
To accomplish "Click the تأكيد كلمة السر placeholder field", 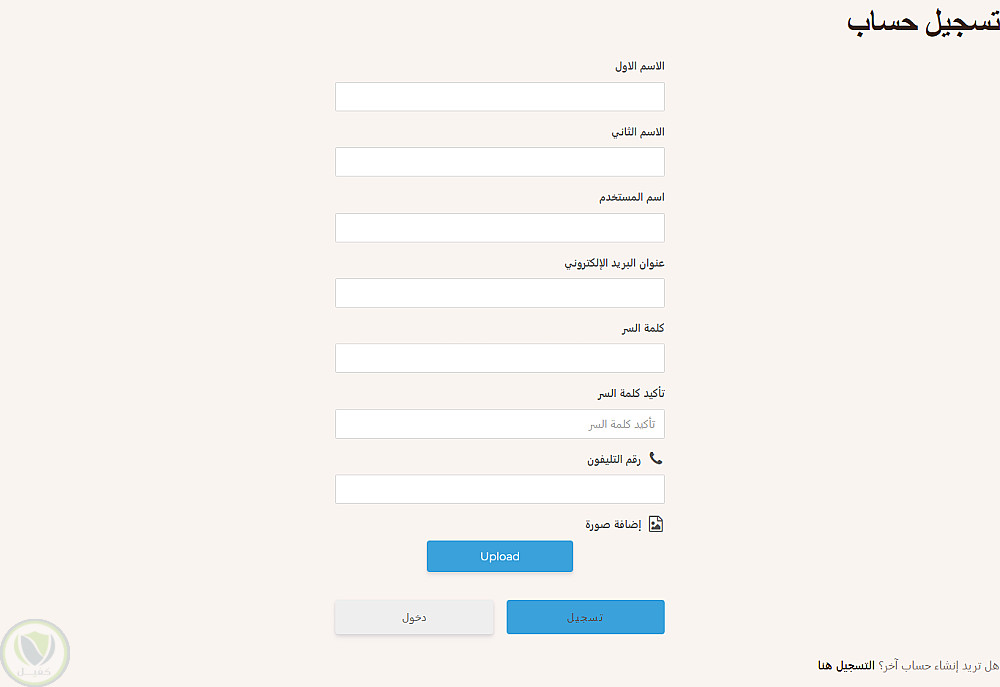I will click(x=499, y=424).
